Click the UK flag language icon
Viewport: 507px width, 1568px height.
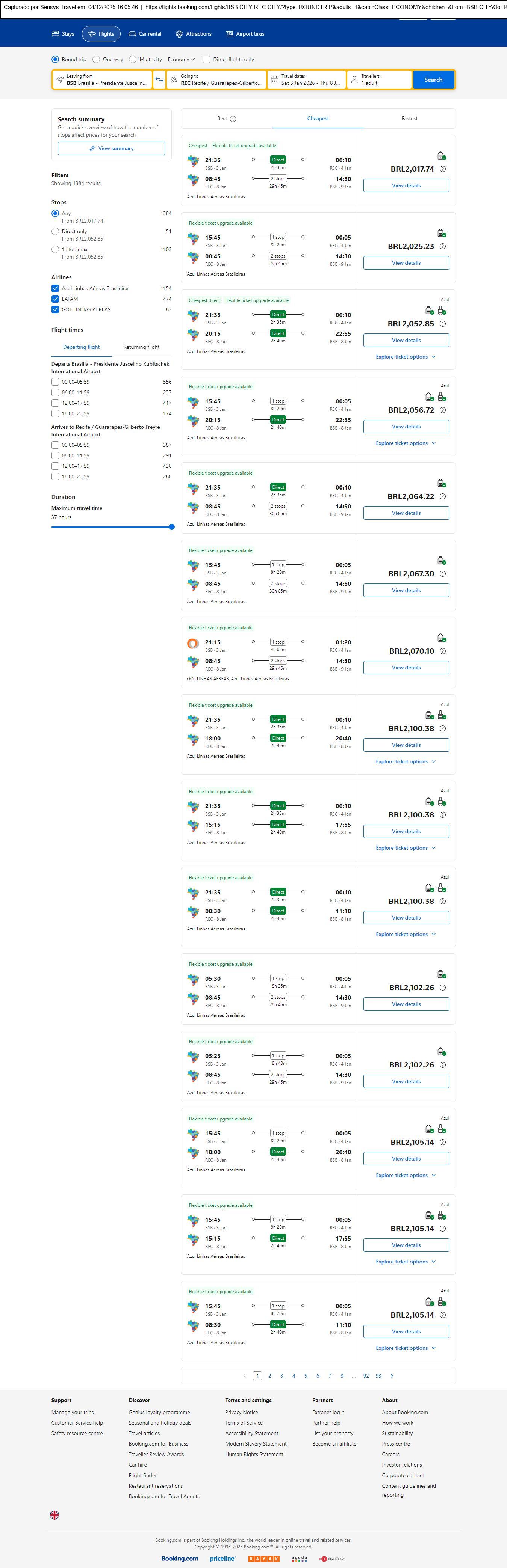55,1515
